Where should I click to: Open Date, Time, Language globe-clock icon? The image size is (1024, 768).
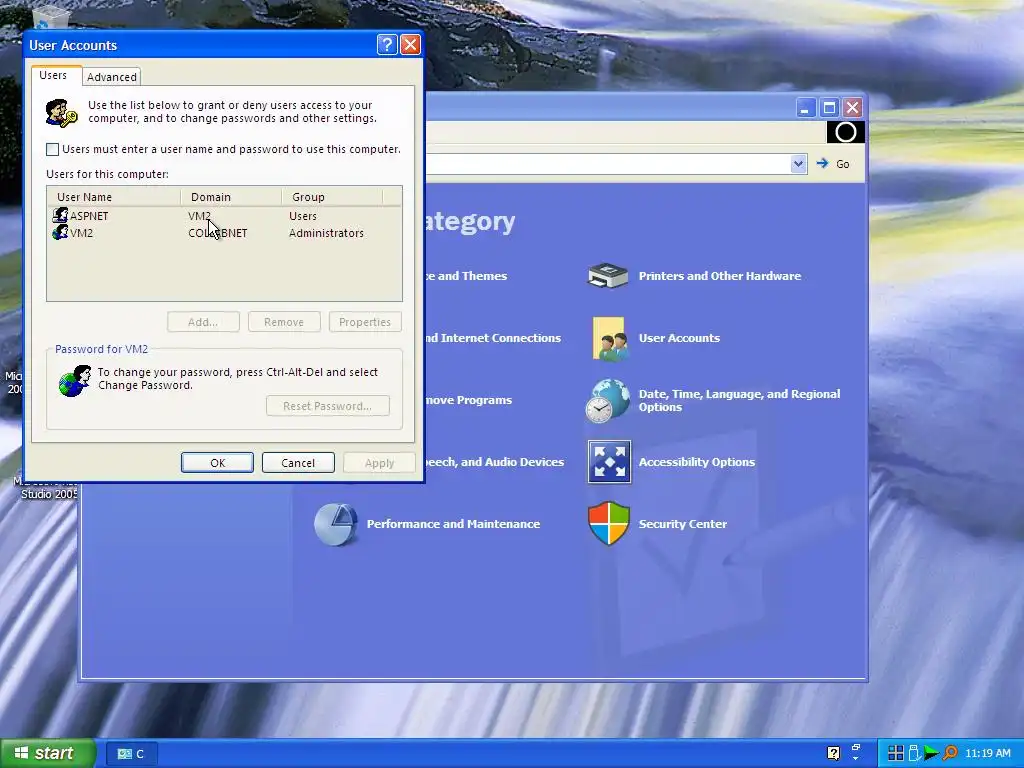[x=608, y=400]
